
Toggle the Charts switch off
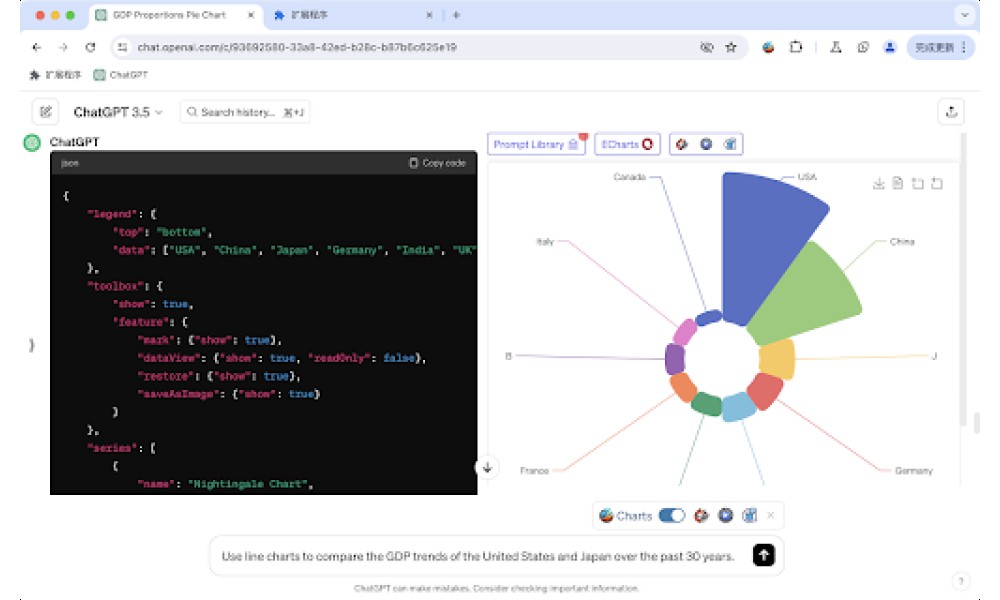pyautogui.click(x=672, y=515)
